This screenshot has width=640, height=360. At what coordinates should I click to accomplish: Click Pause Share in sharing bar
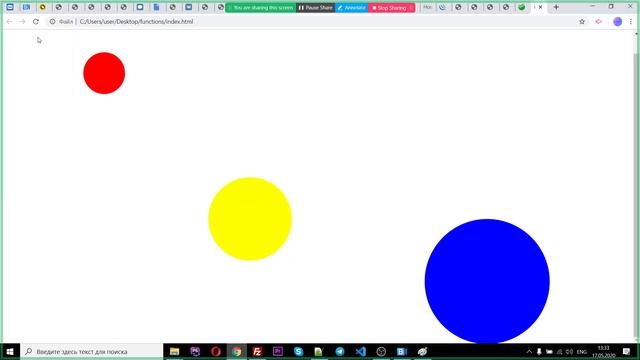pyautogui.click(x=316, y=7)
